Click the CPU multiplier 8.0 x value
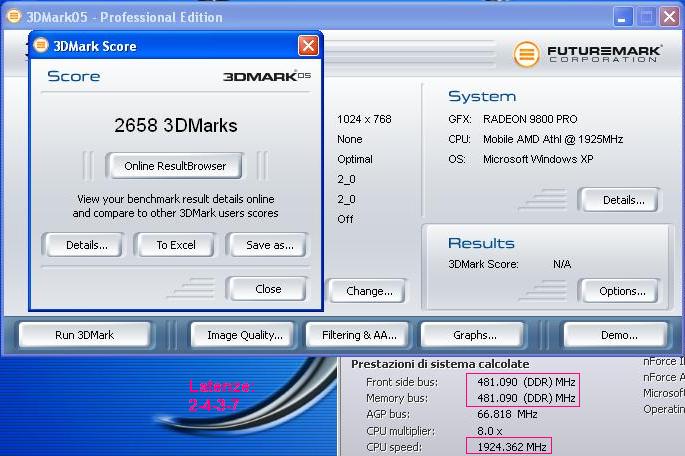Viewport: 685px width, 456px height. tap(489, 431)
